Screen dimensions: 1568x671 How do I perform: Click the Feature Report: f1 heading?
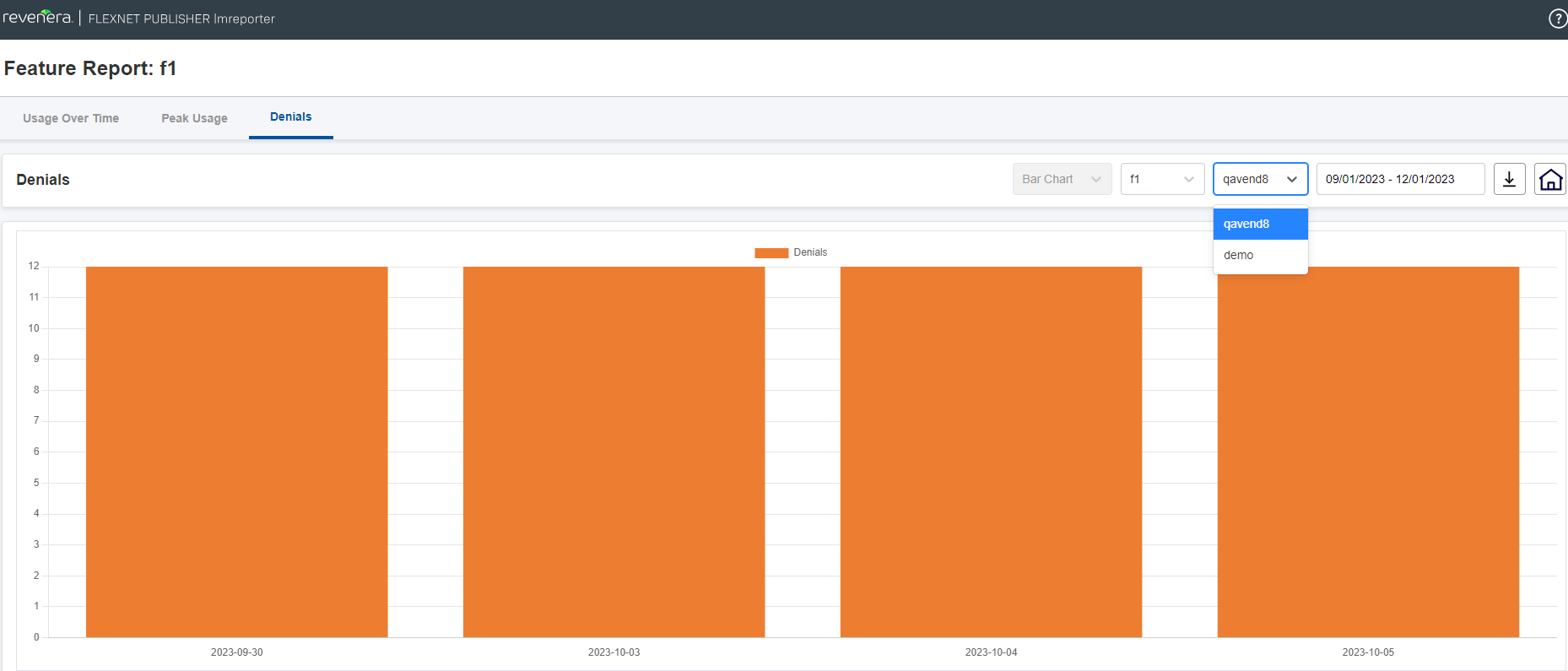[90, 68]
